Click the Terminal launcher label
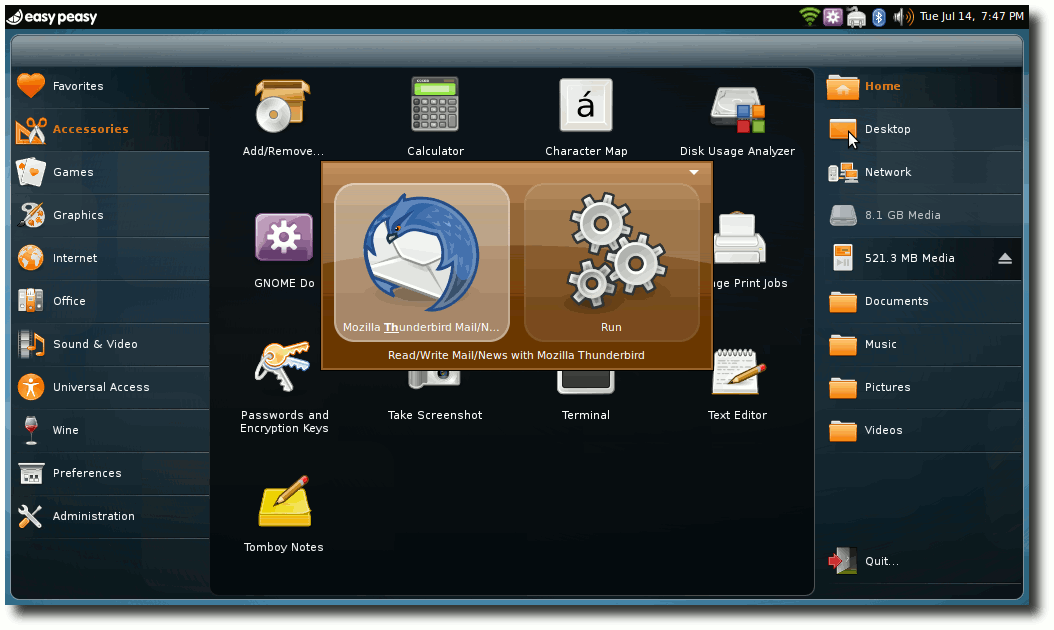This screenshot has width=1054, height=630. (x=586, y=415)
